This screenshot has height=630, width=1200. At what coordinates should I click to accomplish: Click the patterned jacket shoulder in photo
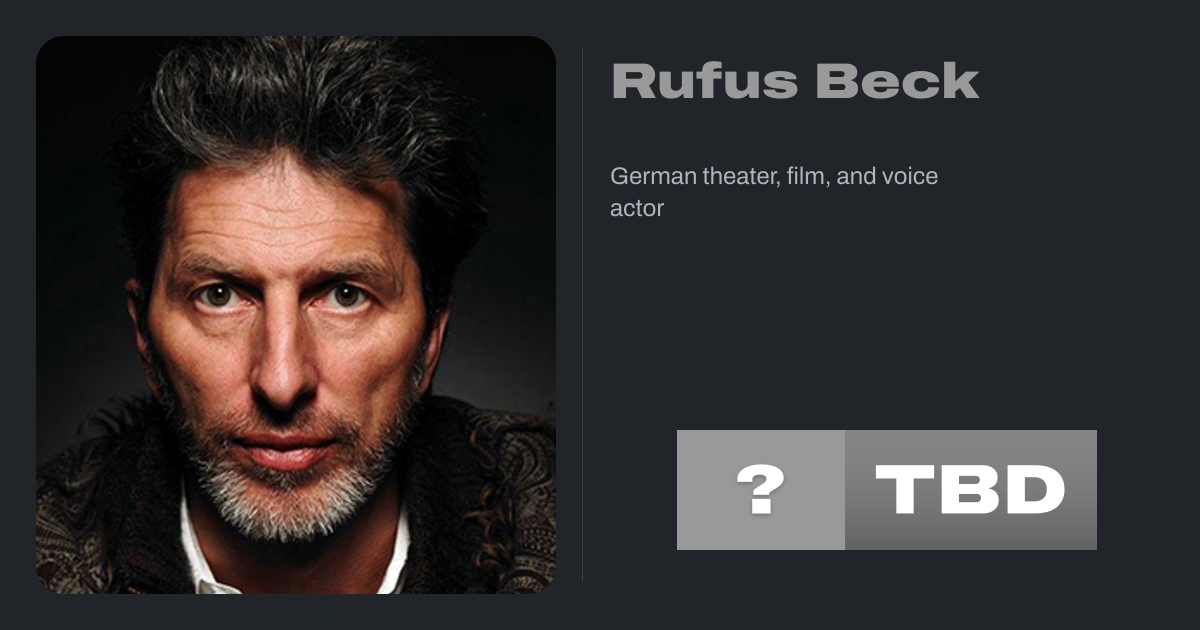[490, 500]
